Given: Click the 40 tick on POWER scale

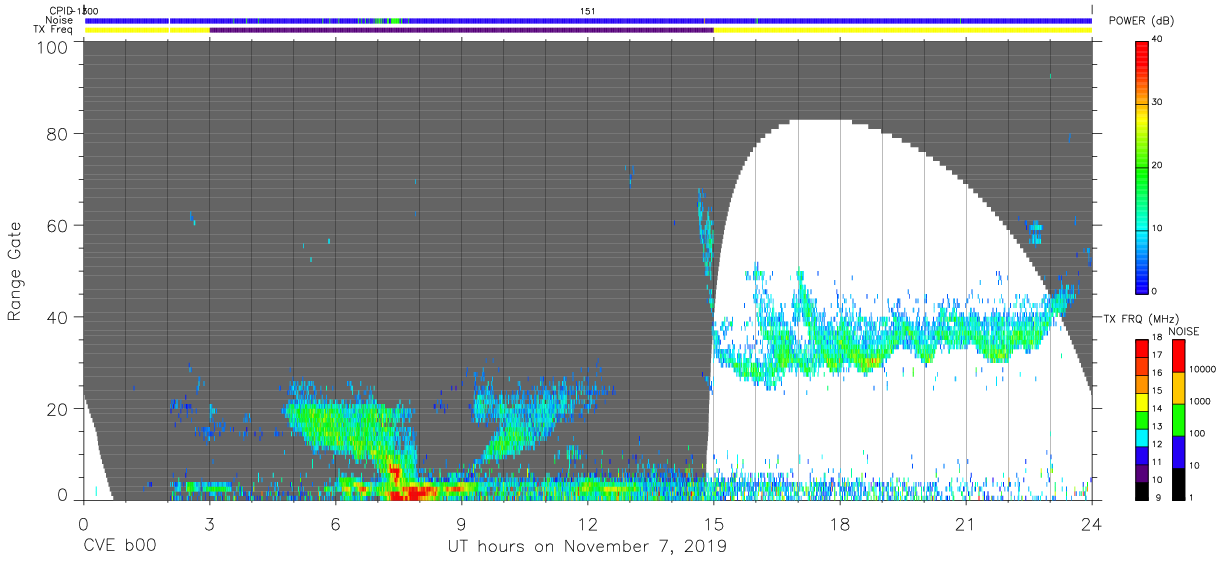Looking at the screenshot, I should [x=1158, y=40].
